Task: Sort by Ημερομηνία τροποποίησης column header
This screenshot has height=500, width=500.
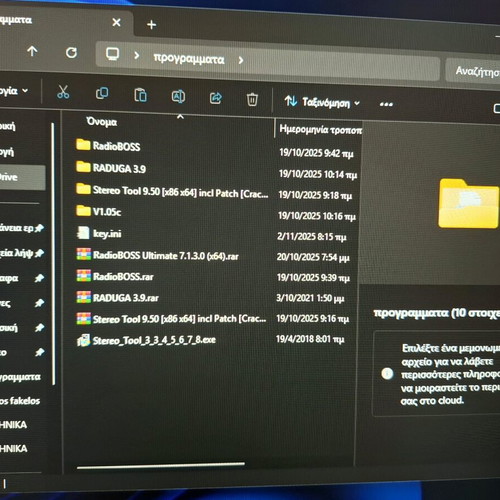Action: tap(320, 129)
